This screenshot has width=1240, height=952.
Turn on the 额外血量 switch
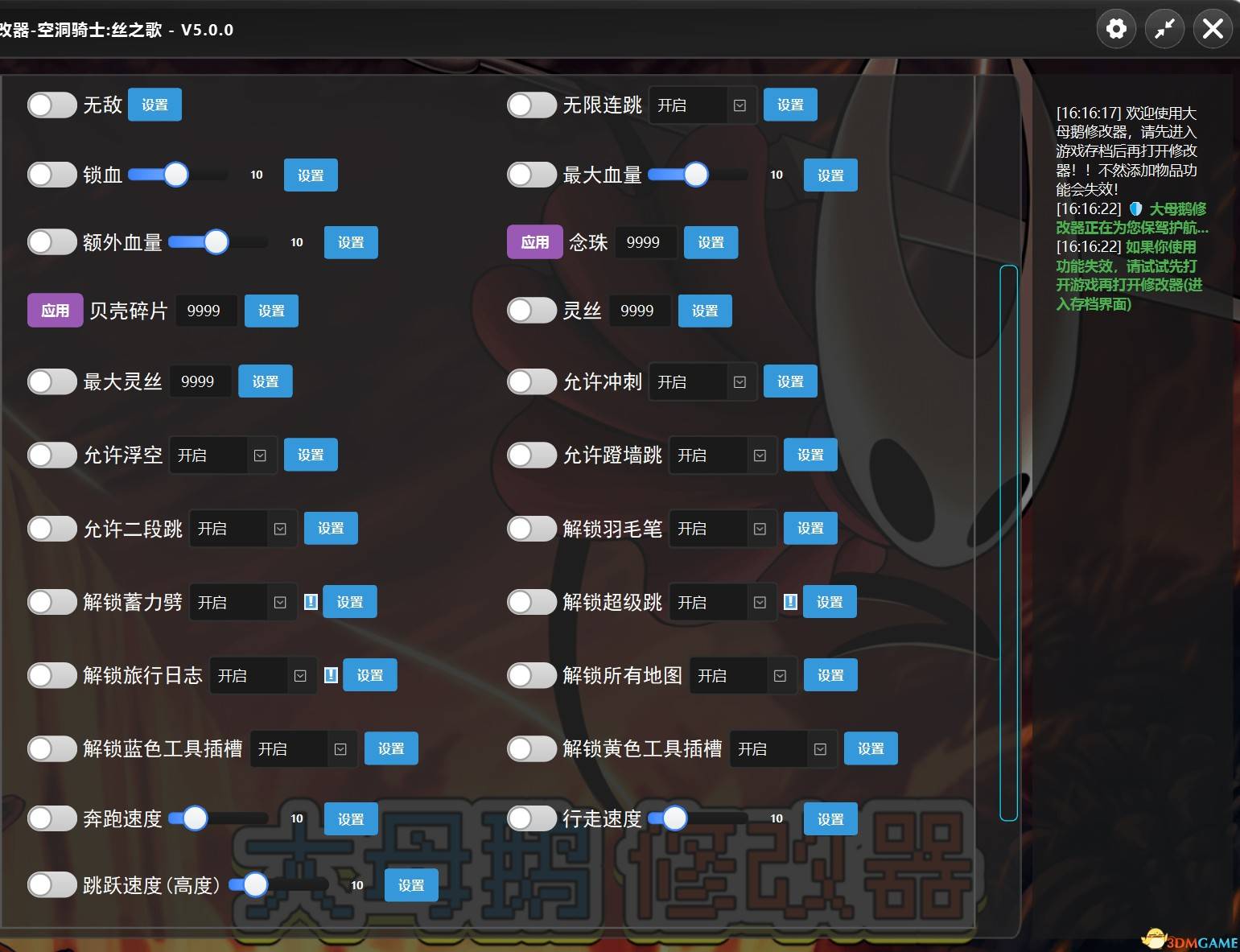[x=52, y=242]
